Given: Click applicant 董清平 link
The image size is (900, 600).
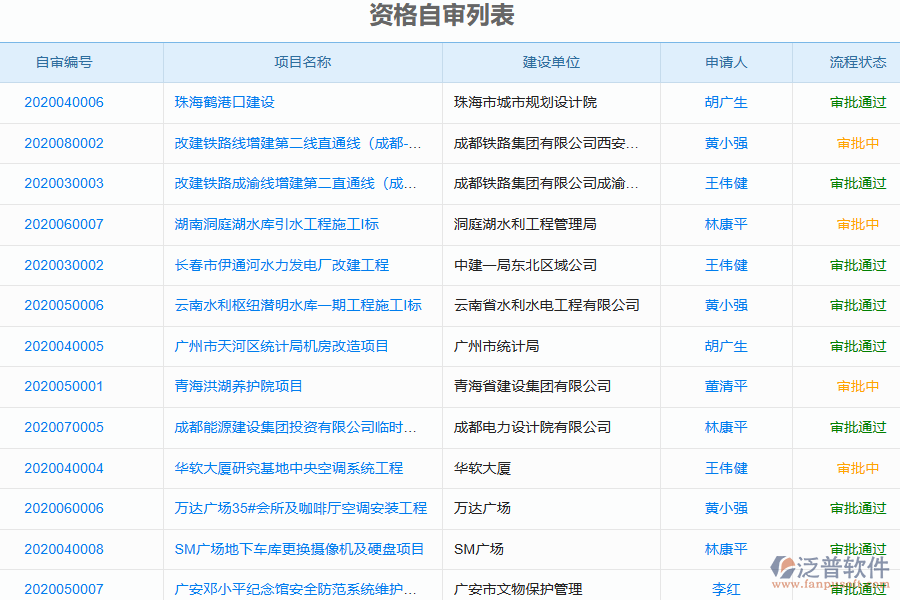Looking at the screenshot, I should (x=727, y=386).
